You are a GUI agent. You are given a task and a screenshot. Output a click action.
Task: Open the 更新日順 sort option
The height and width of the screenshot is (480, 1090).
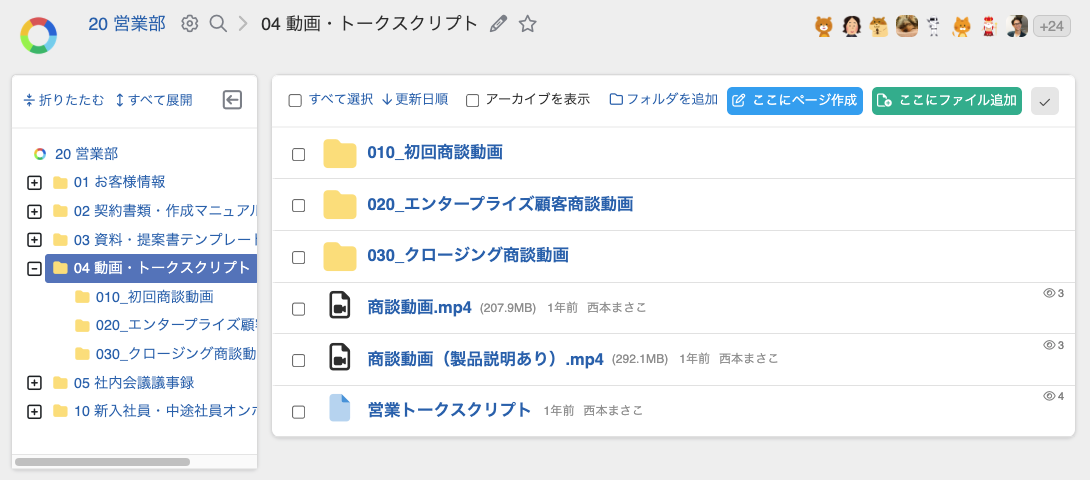pos(414,100)
